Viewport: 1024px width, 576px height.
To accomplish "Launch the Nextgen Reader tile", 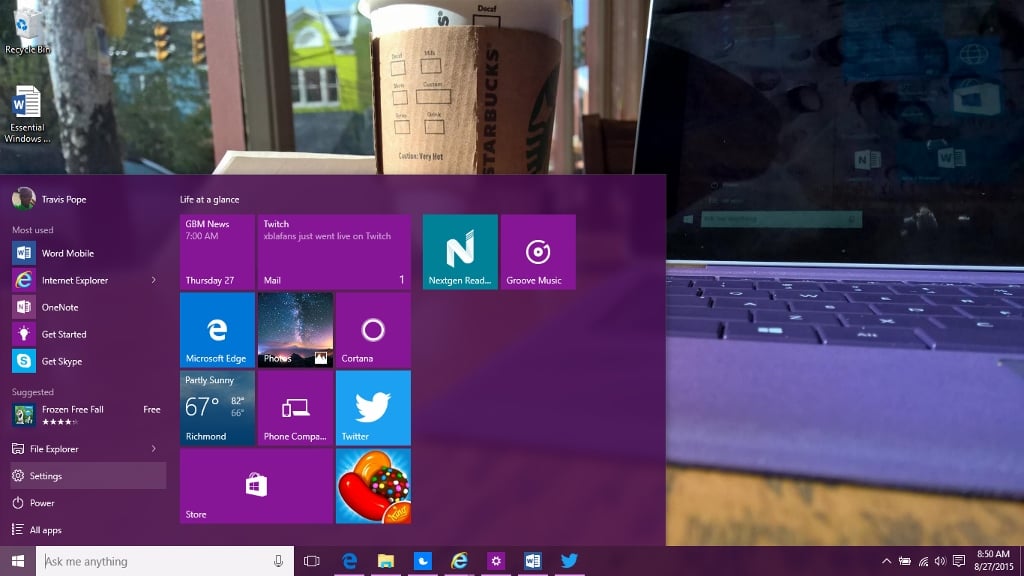I will [460, 252].
